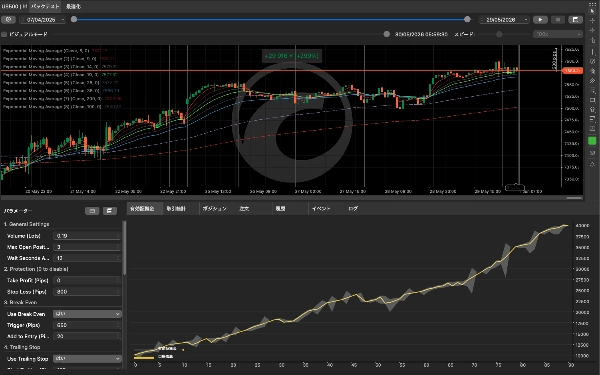The image size is (600, 375).
Task: Click the first Exponential Moving Average legend row
Action: click(x=55, y=51)
